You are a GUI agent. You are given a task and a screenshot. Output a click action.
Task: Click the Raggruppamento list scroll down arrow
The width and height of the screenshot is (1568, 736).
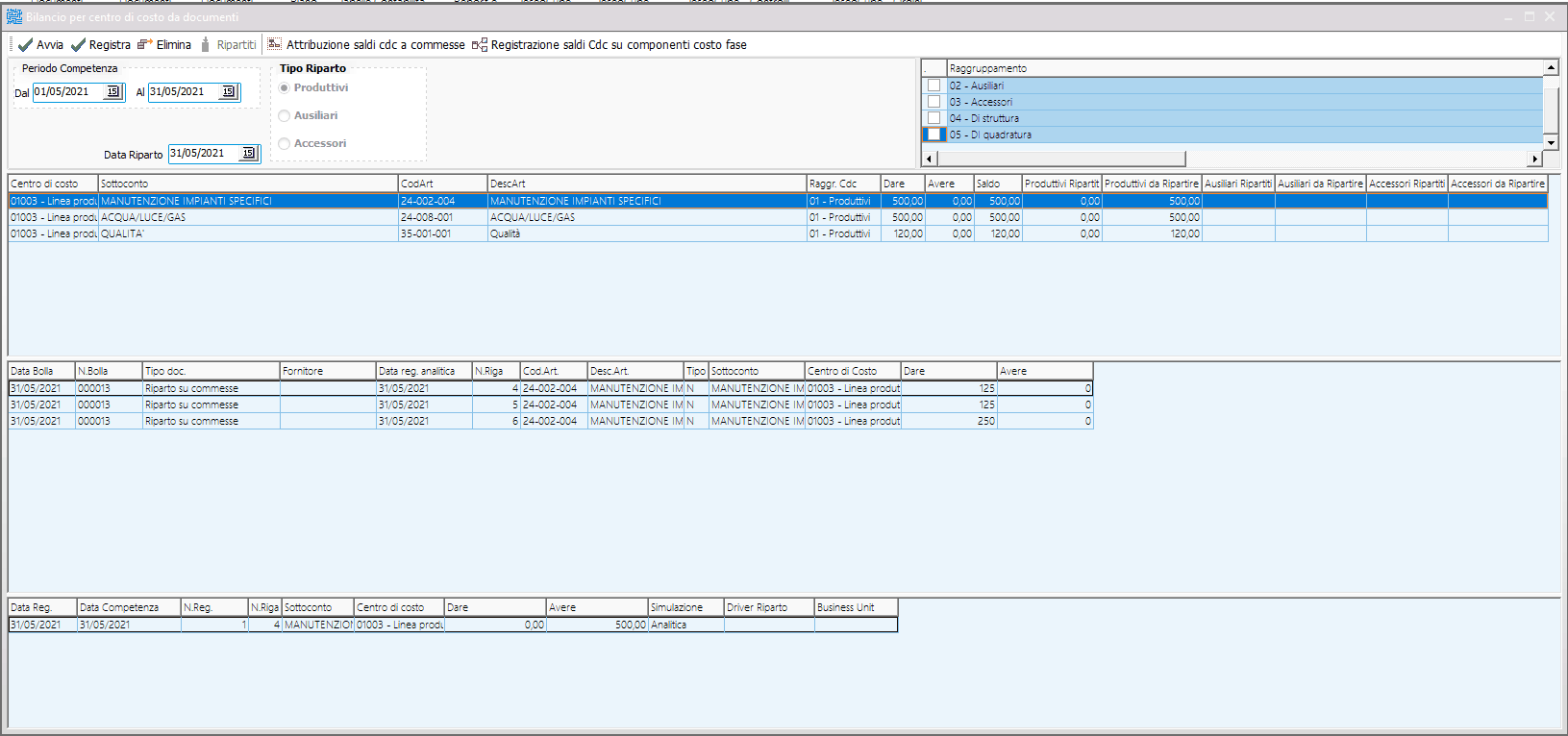(x=1551, y=142)
